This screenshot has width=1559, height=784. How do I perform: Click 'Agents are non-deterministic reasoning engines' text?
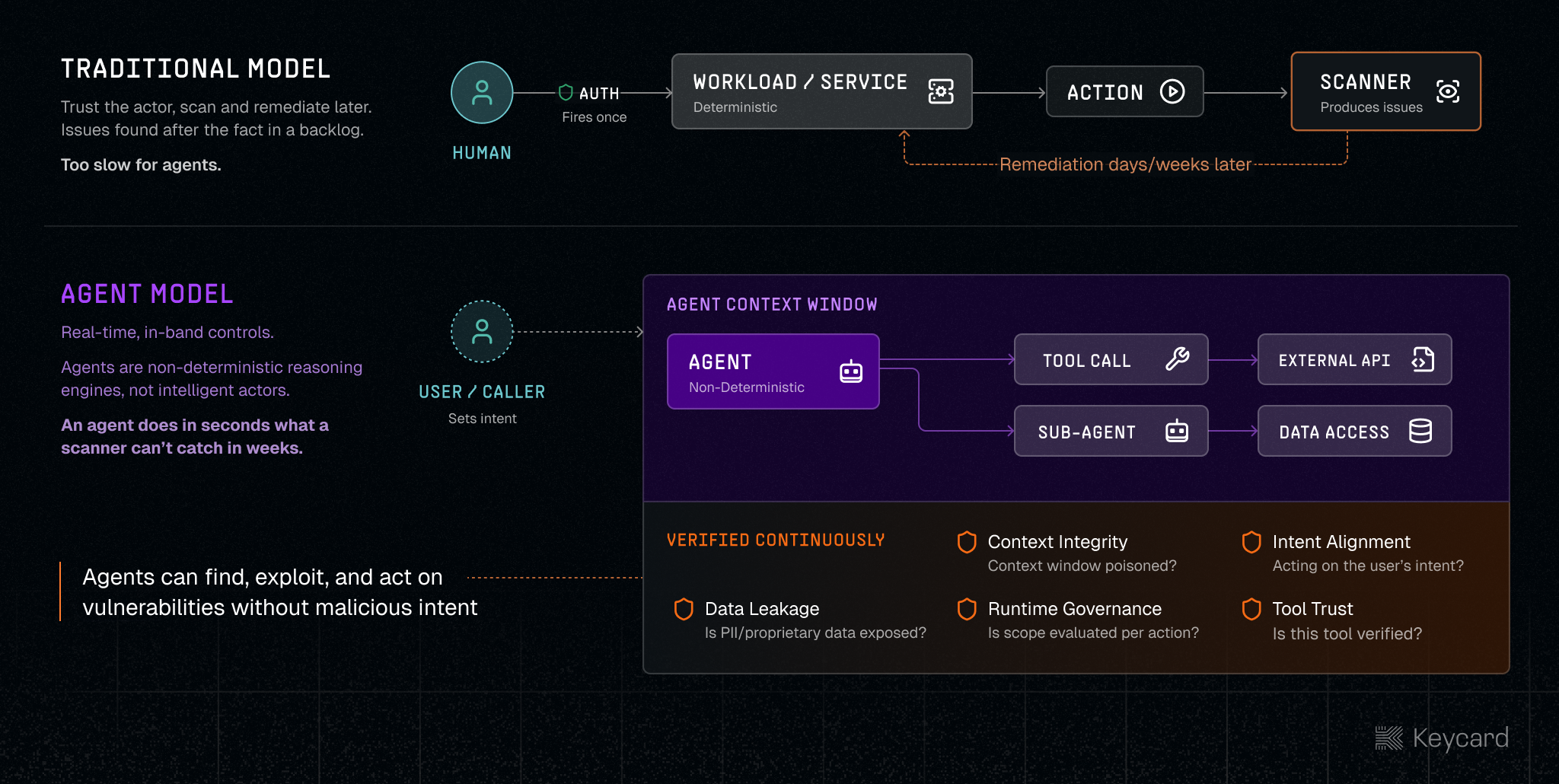[x=212, y=378]
